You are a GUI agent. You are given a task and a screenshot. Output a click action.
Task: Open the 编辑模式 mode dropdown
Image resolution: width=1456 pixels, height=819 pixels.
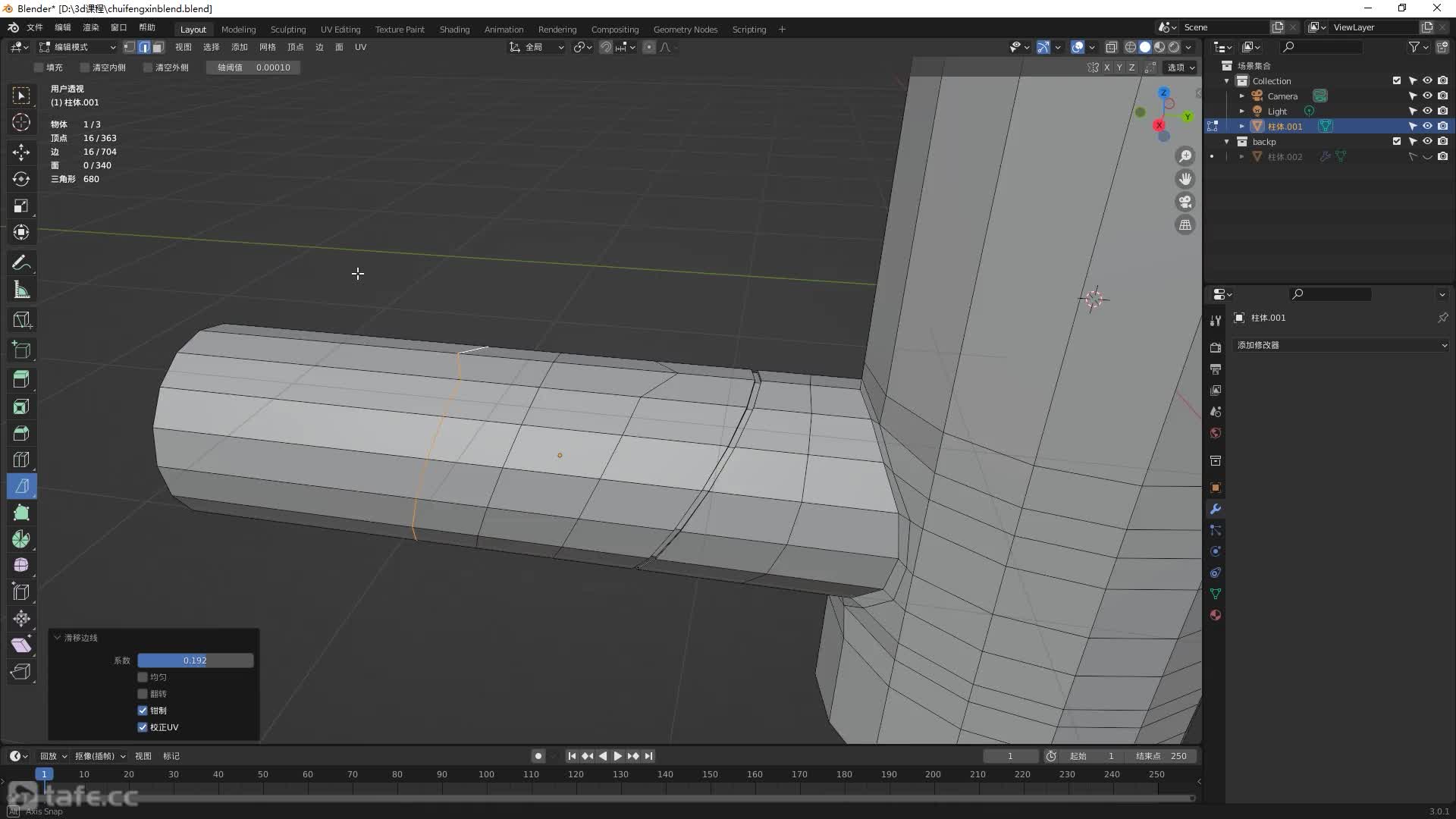tap(77, 47)
